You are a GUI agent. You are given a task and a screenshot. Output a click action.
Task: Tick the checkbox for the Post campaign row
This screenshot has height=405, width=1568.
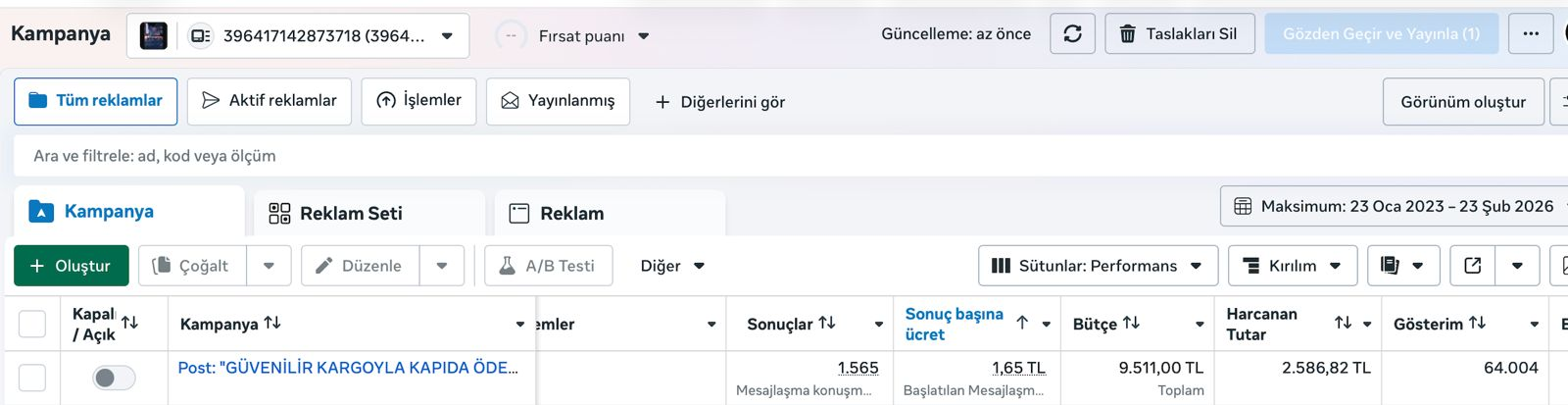point(32,378)
